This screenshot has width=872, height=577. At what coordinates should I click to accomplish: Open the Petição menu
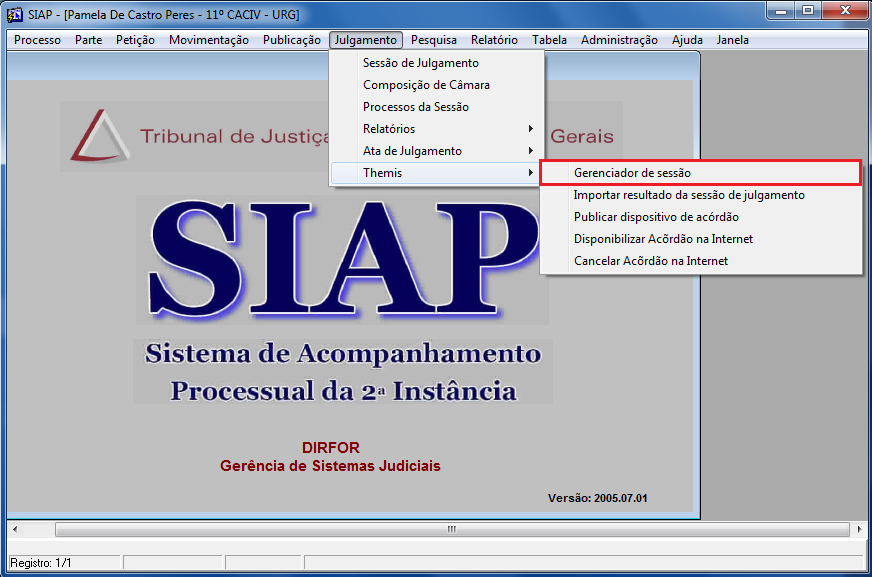click(x=135, y=40)
